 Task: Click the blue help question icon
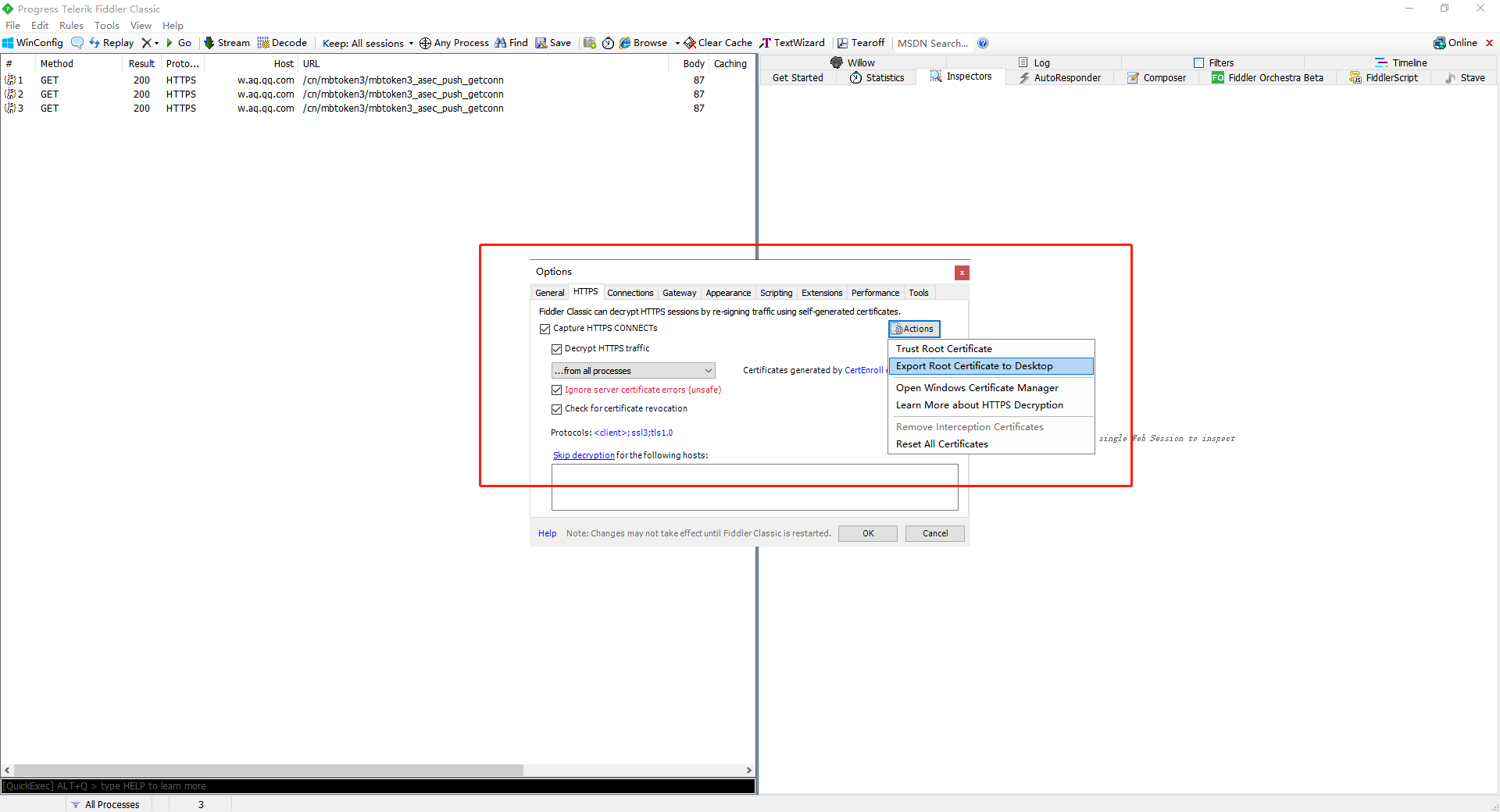pos(983,43)
